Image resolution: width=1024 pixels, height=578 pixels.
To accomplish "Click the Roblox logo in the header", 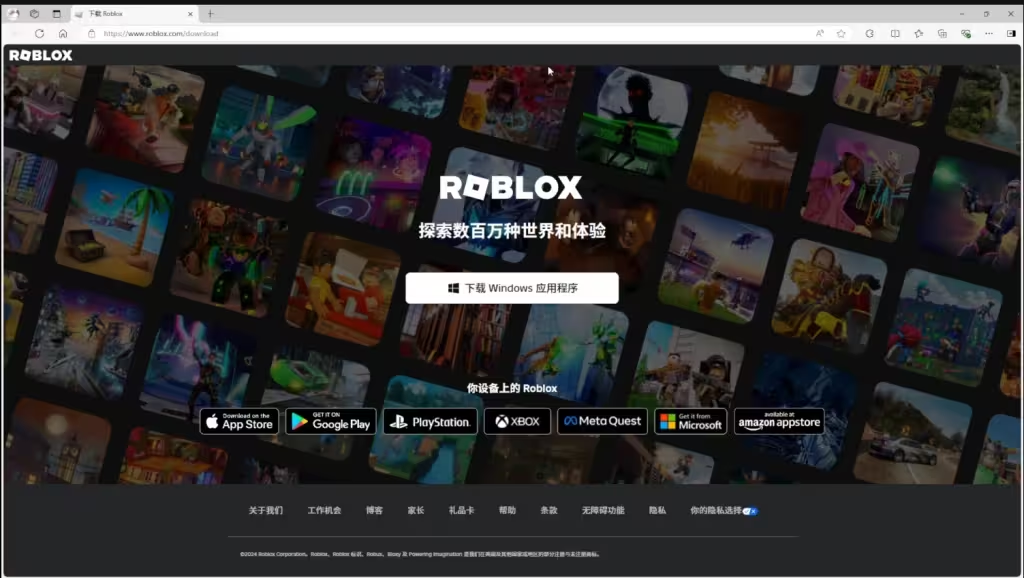I will click(40, 56).
